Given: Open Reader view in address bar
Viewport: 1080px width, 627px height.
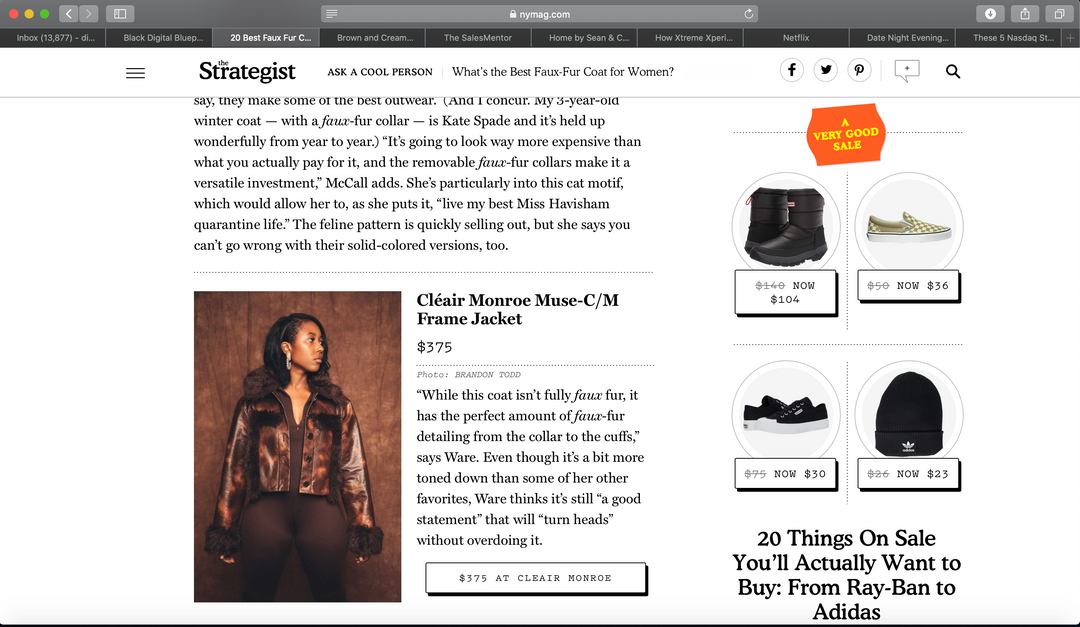Looking at the screenshot, I should click(x=331, y=14).
